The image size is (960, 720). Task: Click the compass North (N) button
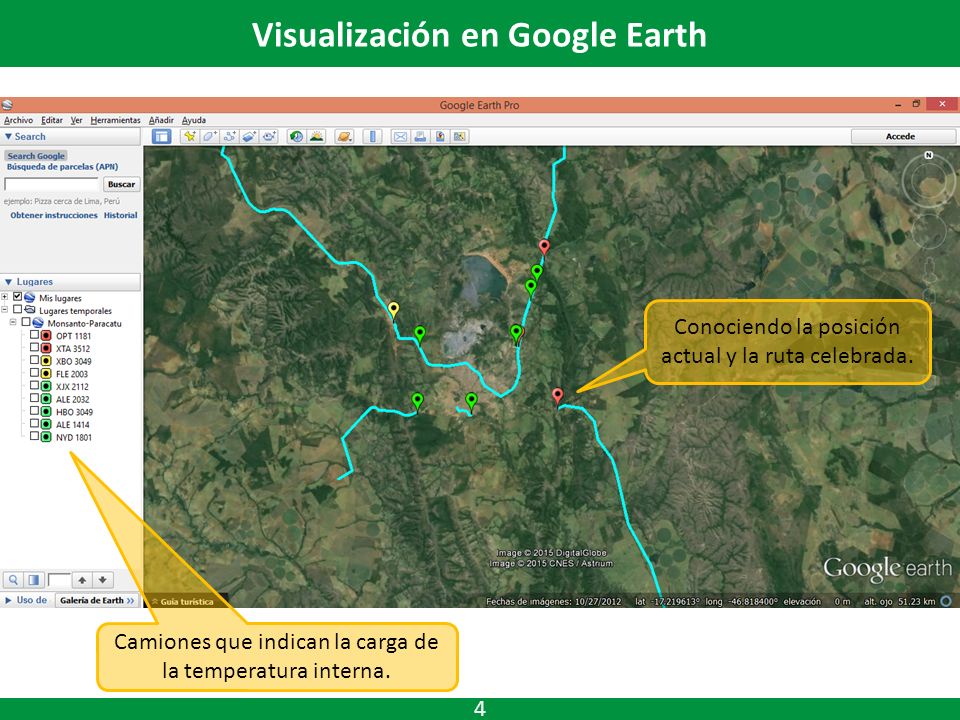click(928, 156)
